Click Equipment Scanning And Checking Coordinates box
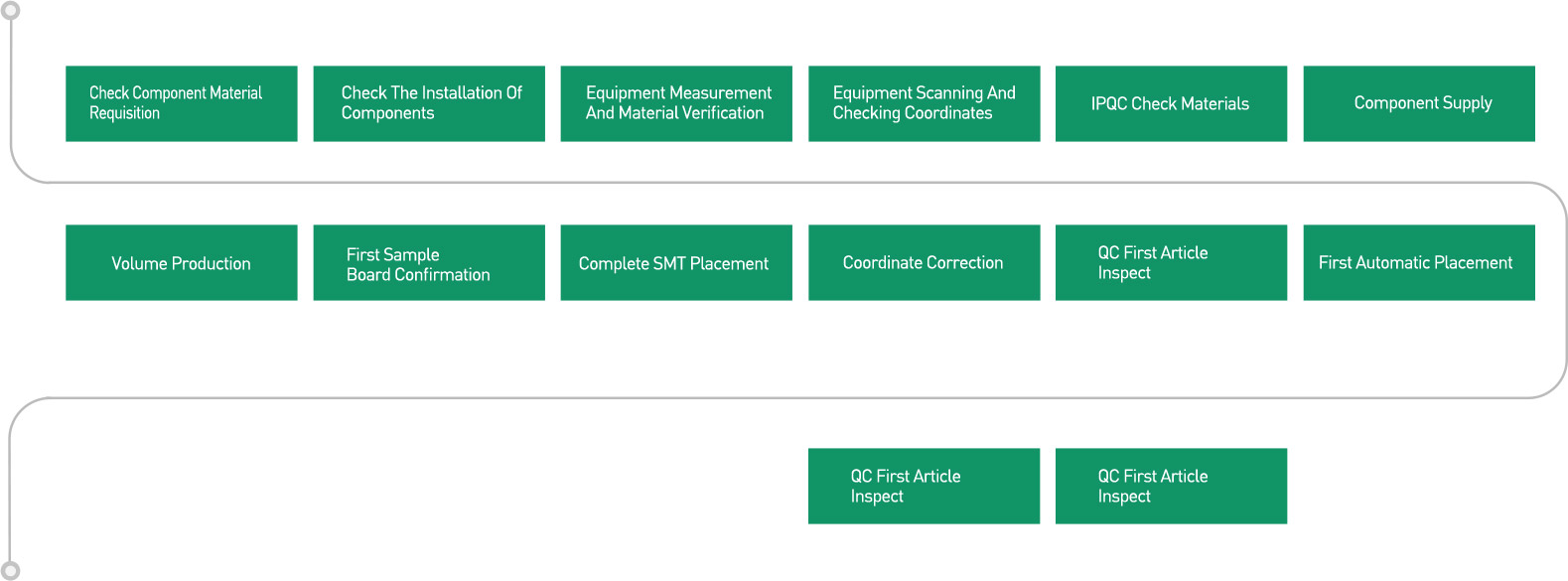 [924, 103]
